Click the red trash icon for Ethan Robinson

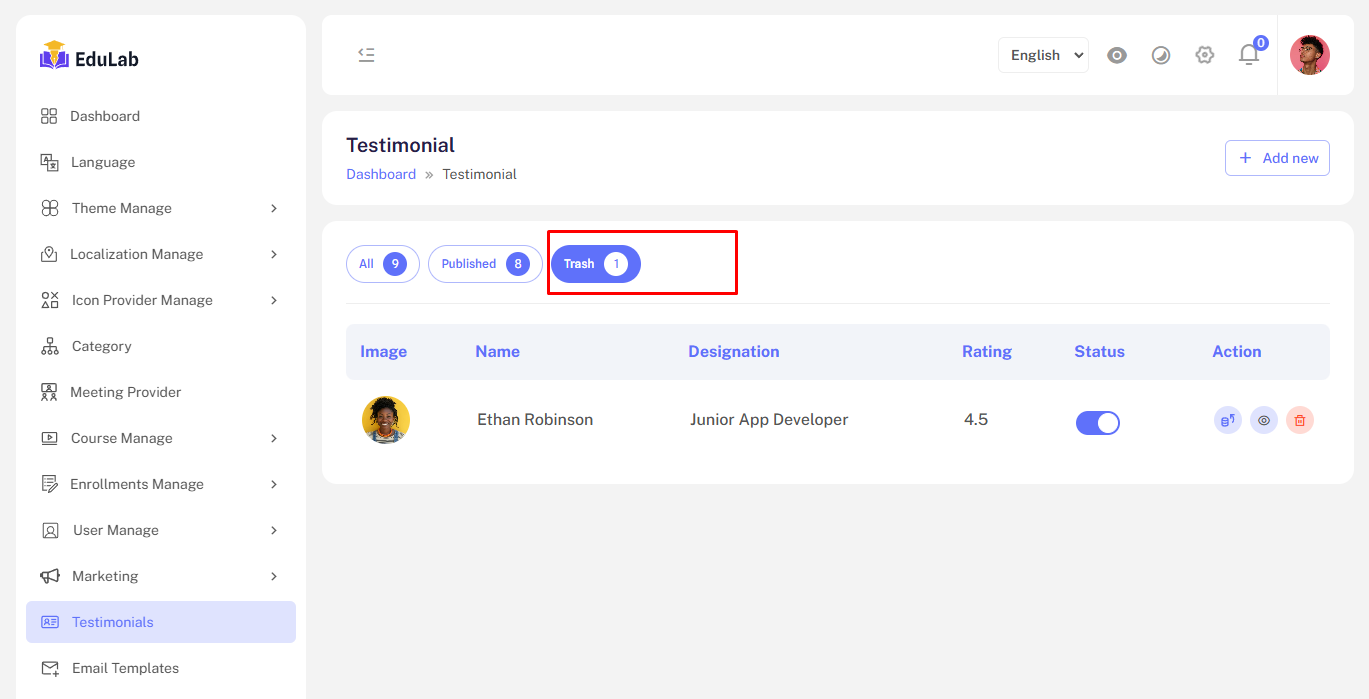click(x=1299, y=420)
